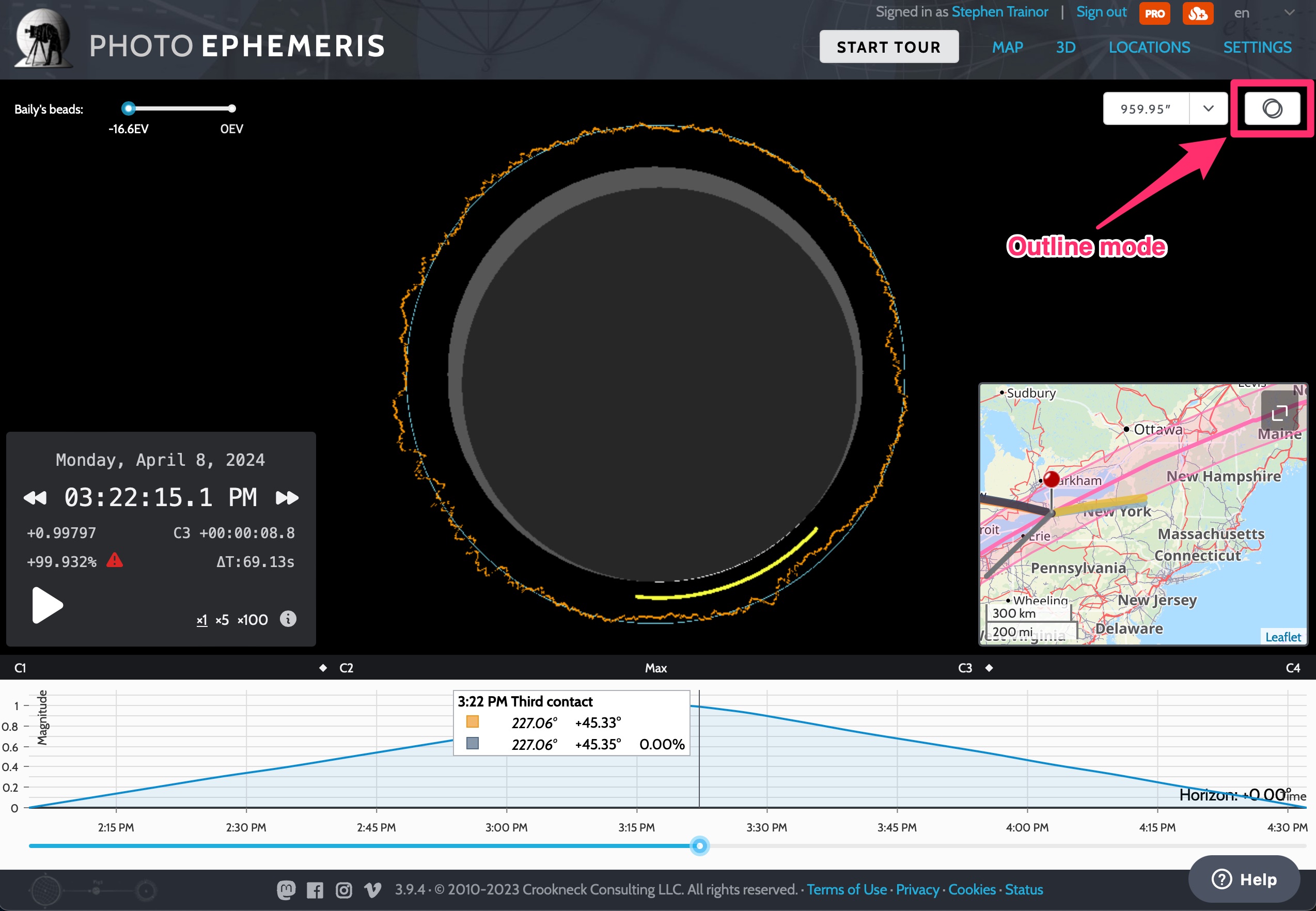1316x911 pixels.
Task: Click the red warning triangle icon
Action: pos(115,560)
